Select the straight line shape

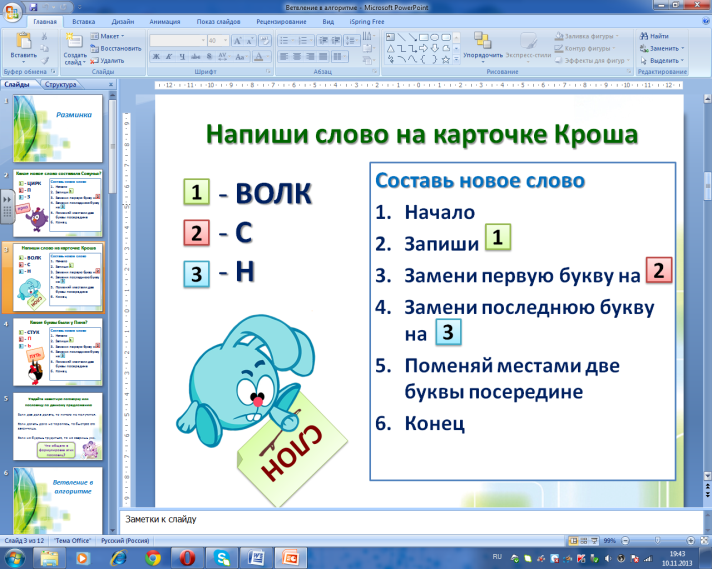click(401, 37)
